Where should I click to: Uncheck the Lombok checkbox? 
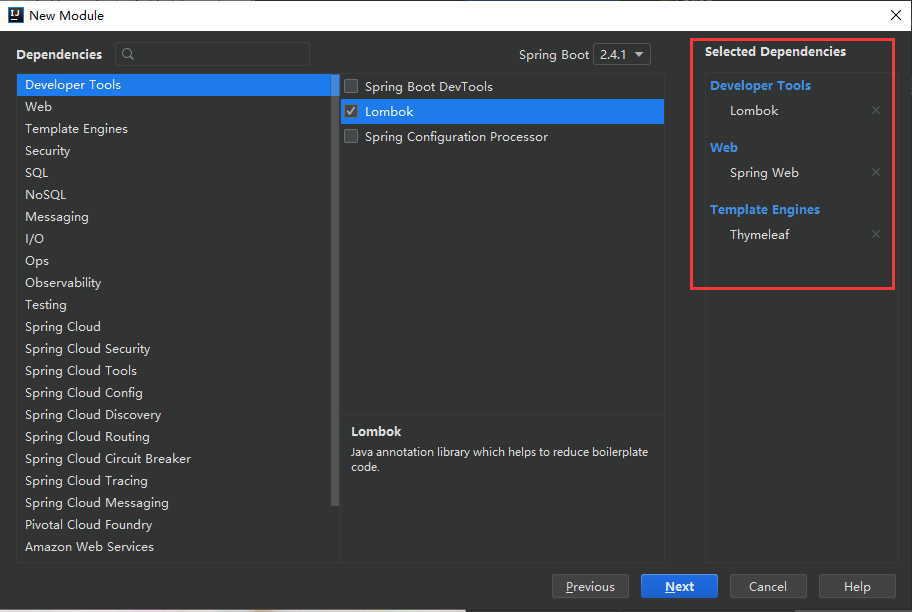351,111
